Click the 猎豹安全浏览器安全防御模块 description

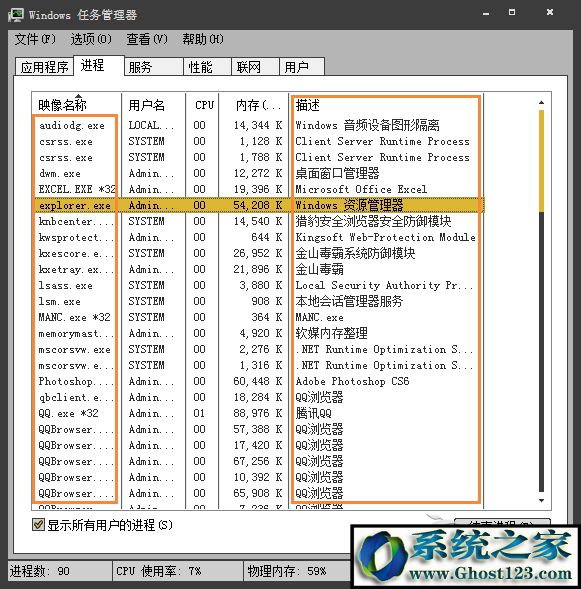click(373, 221)
